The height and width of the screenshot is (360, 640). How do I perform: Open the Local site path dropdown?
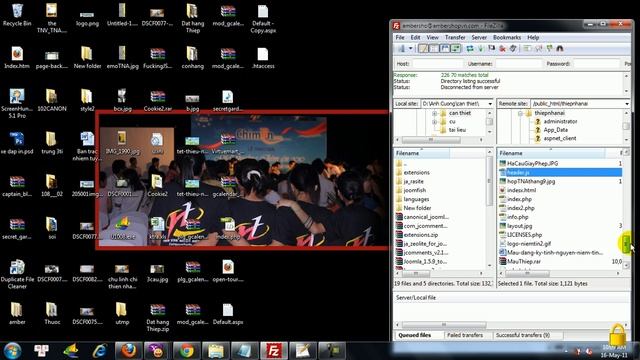(490, 104)
